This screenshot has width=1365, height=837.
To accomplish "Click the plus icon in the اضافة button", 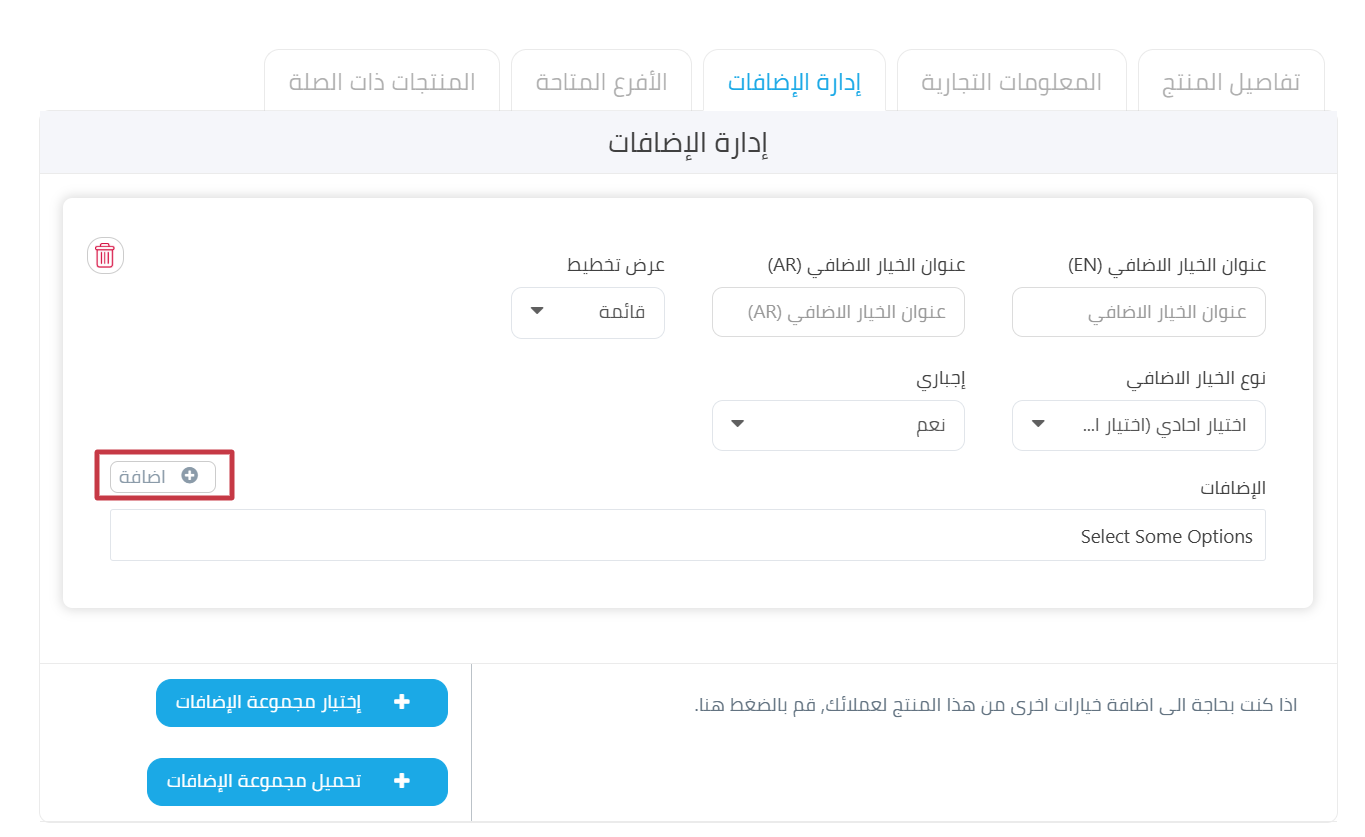I will coord(190,476).
